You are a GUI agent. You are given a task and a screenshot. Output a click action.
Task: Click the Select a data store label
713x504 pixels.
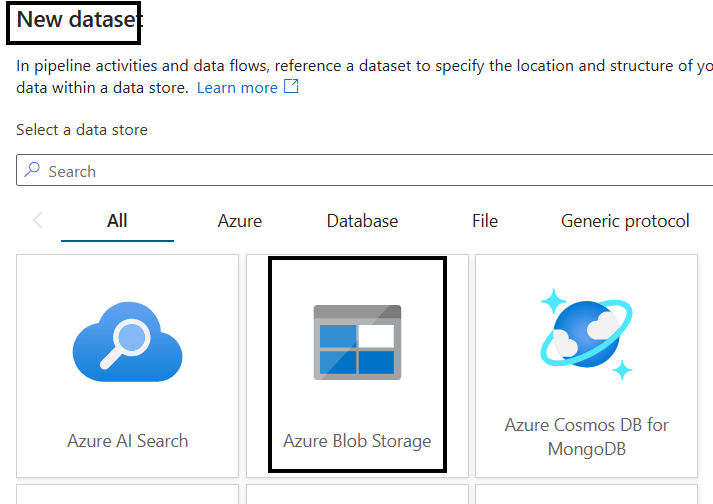coord(82,130)
